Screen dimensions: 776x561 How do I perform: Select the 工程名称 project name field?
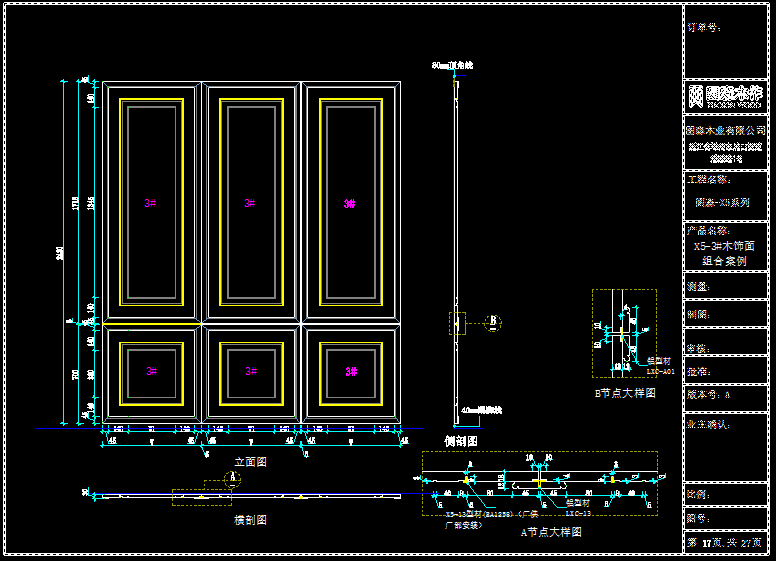709,180
